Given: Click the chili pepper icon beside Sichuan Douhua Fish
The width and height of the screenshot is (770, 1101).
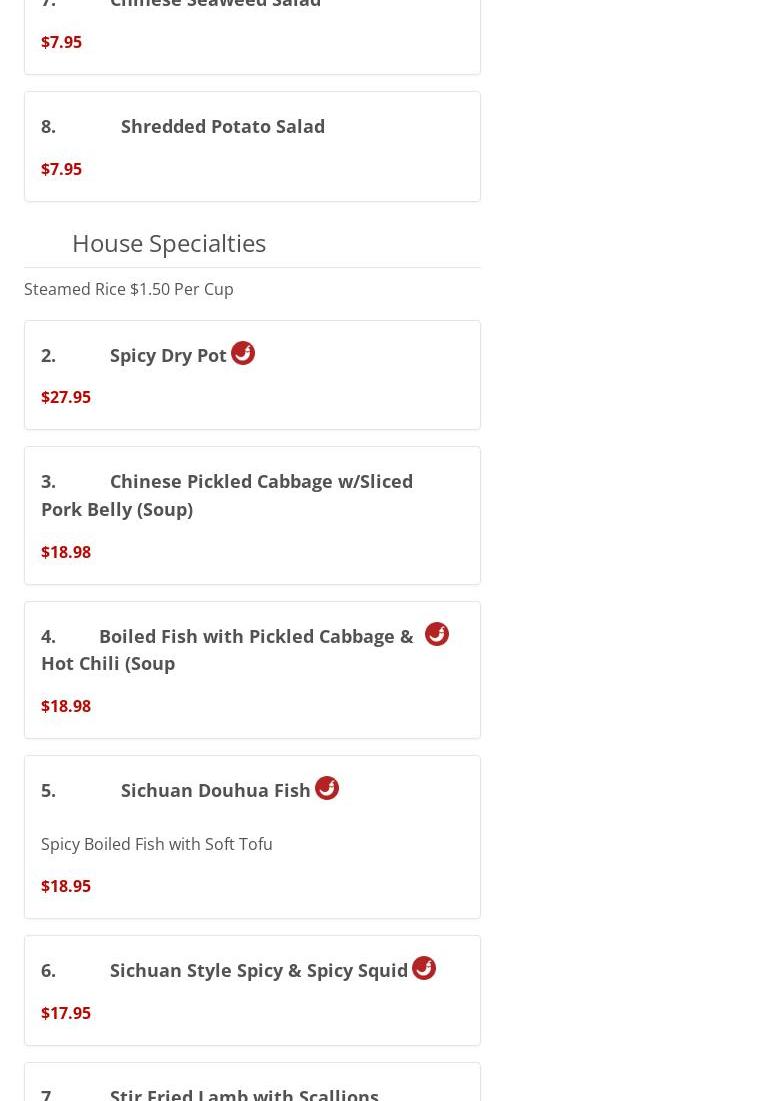Looking at the screenshot, I should coord(326,788).
